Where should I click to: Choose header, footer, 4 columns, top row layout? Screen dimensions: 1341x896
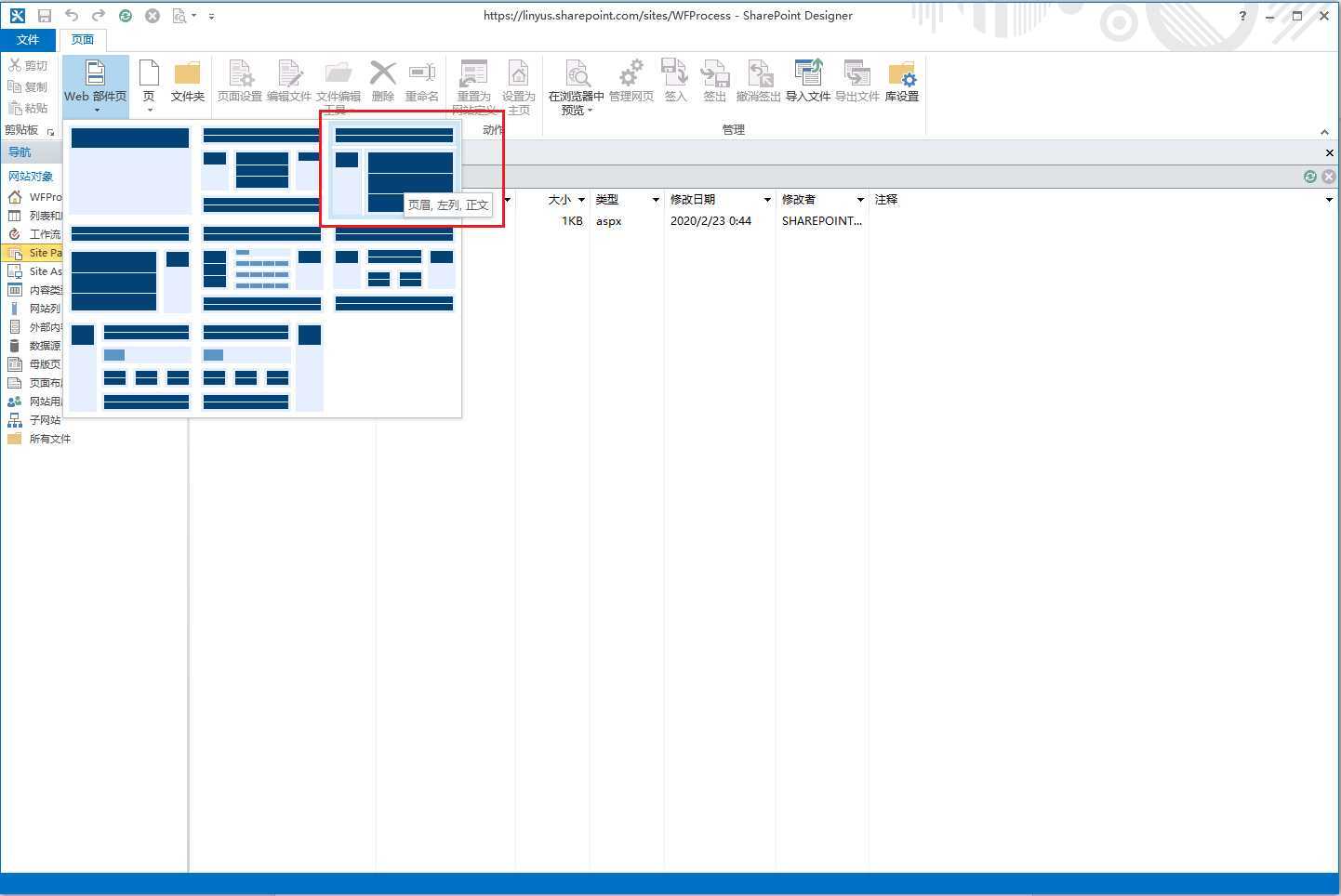tap(394, 269)
